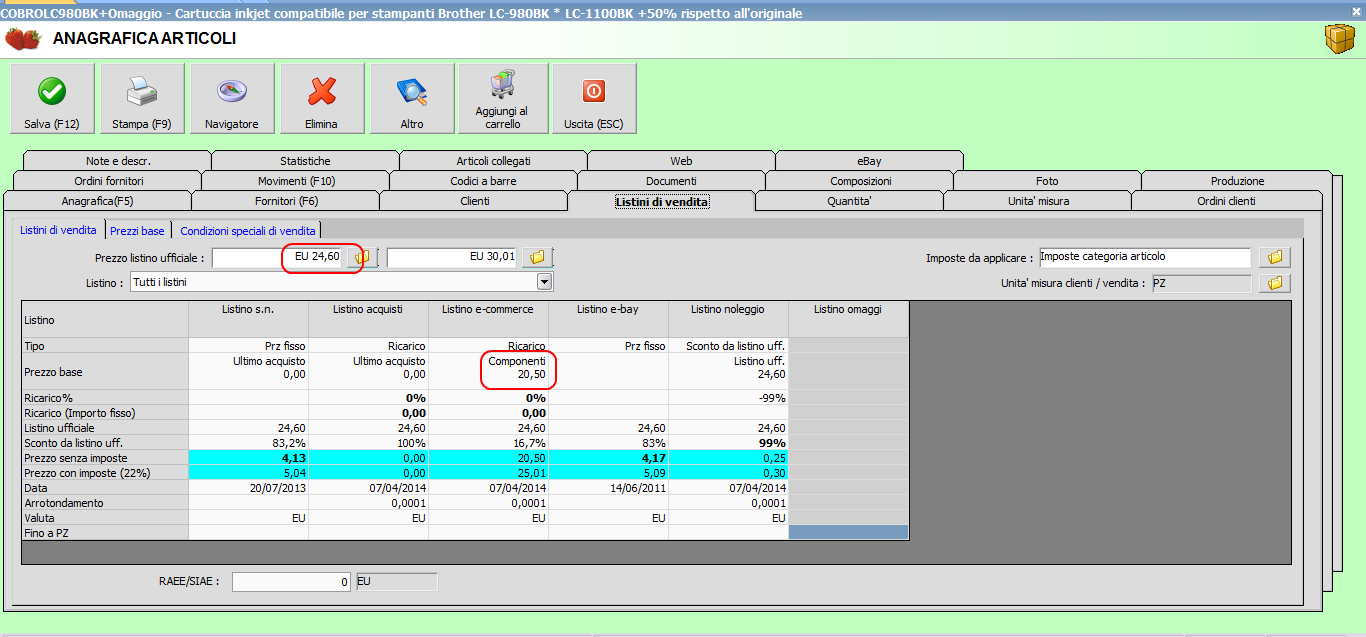Screen dimensions: 1366x637
Task: Click the 16,7% discount cell
Action: (489, 442)
